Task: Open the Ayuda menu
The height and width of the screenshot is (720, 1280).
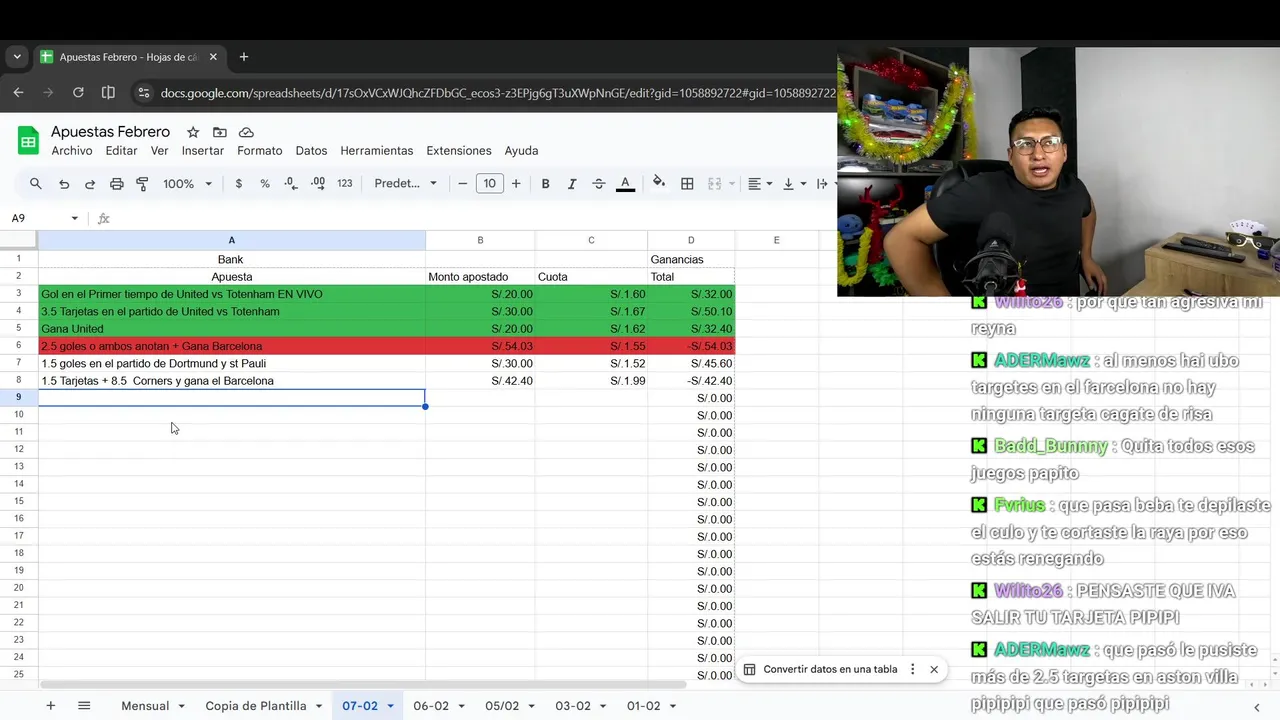Action: point(521,151)
